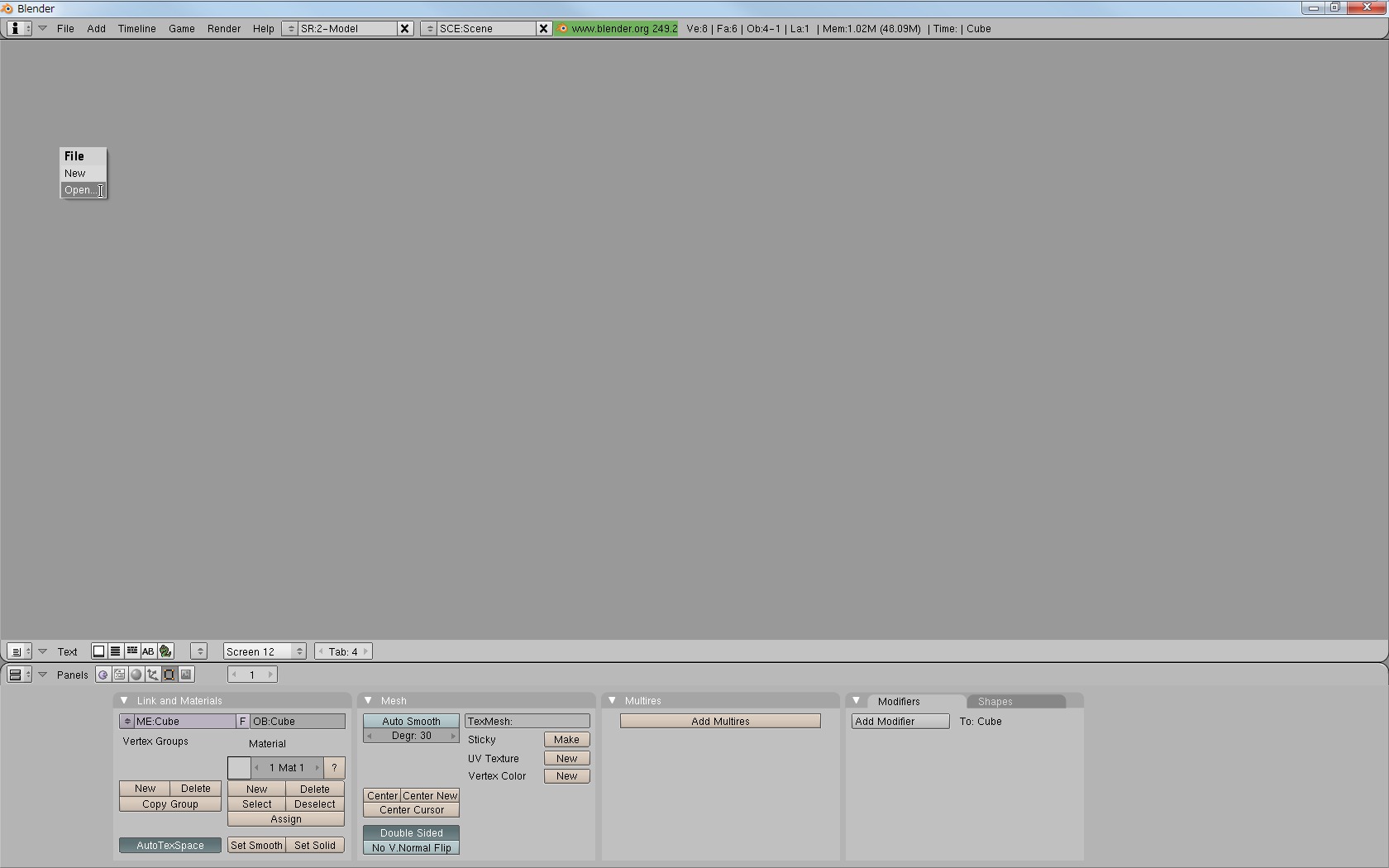Collapse the Mesh panel
The width and height of the screenshot is (1389, 868).
(x=368, y=700)
